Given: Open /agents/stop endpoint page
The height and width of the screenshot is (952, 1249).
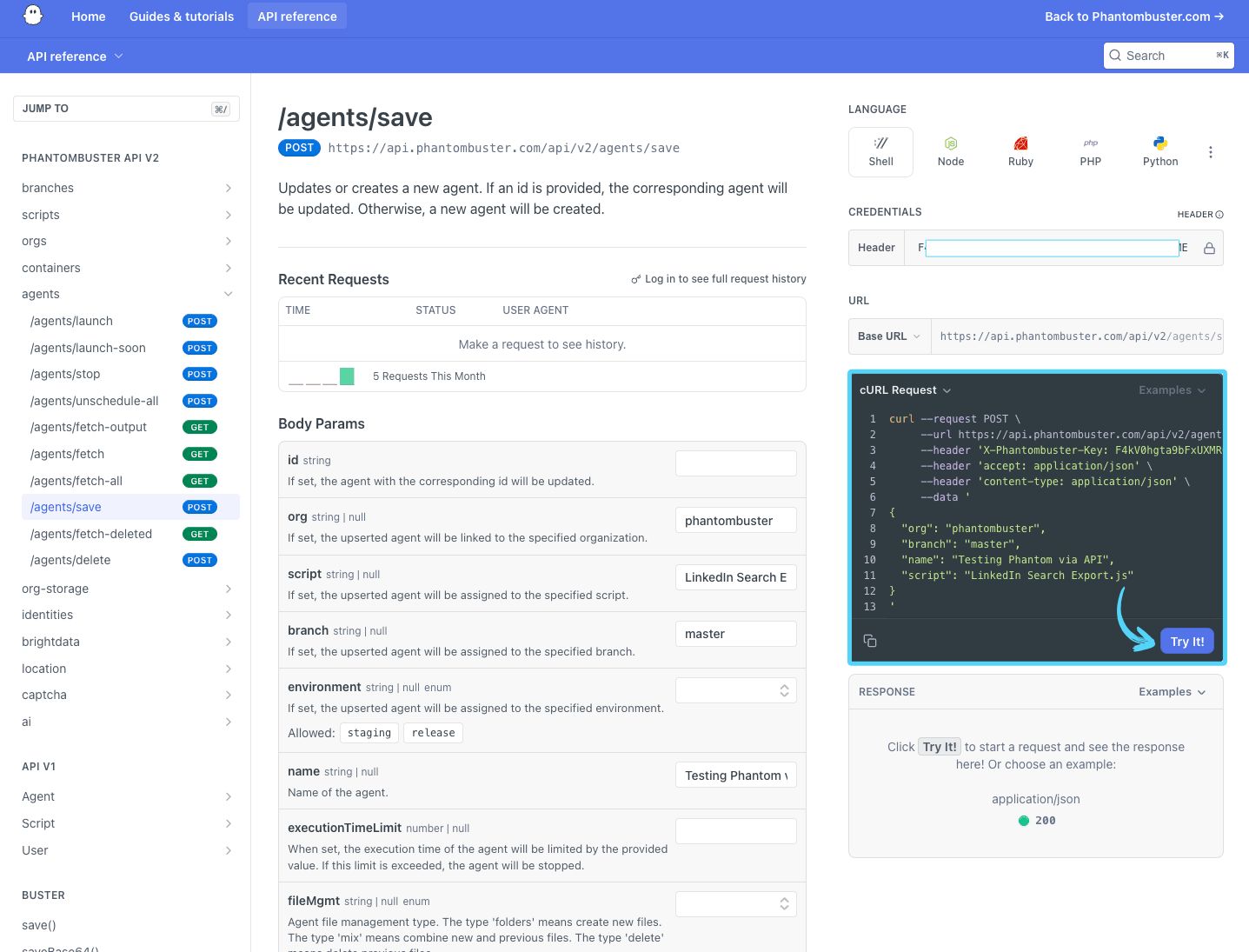Looking at the screenshot, I should pos(130,374).
